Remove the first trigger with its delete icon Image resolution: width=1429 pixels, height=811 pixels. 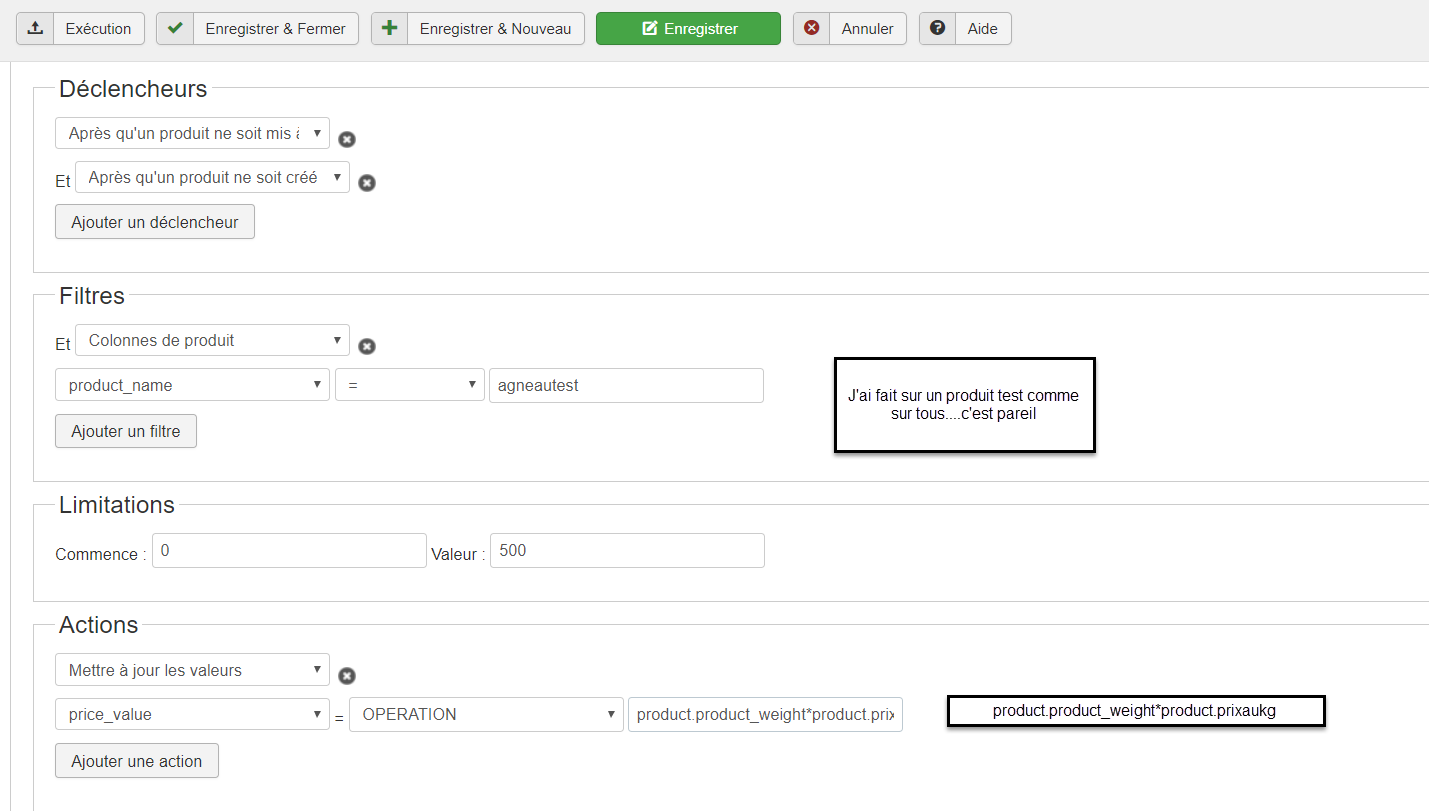[347, 139]
